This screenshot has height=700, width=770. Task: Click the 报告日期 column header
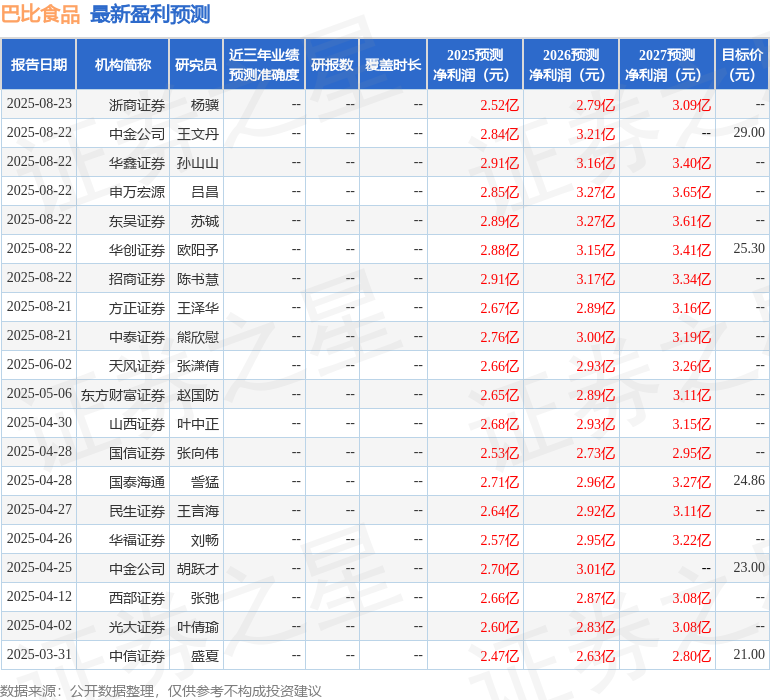click(39, 64)
